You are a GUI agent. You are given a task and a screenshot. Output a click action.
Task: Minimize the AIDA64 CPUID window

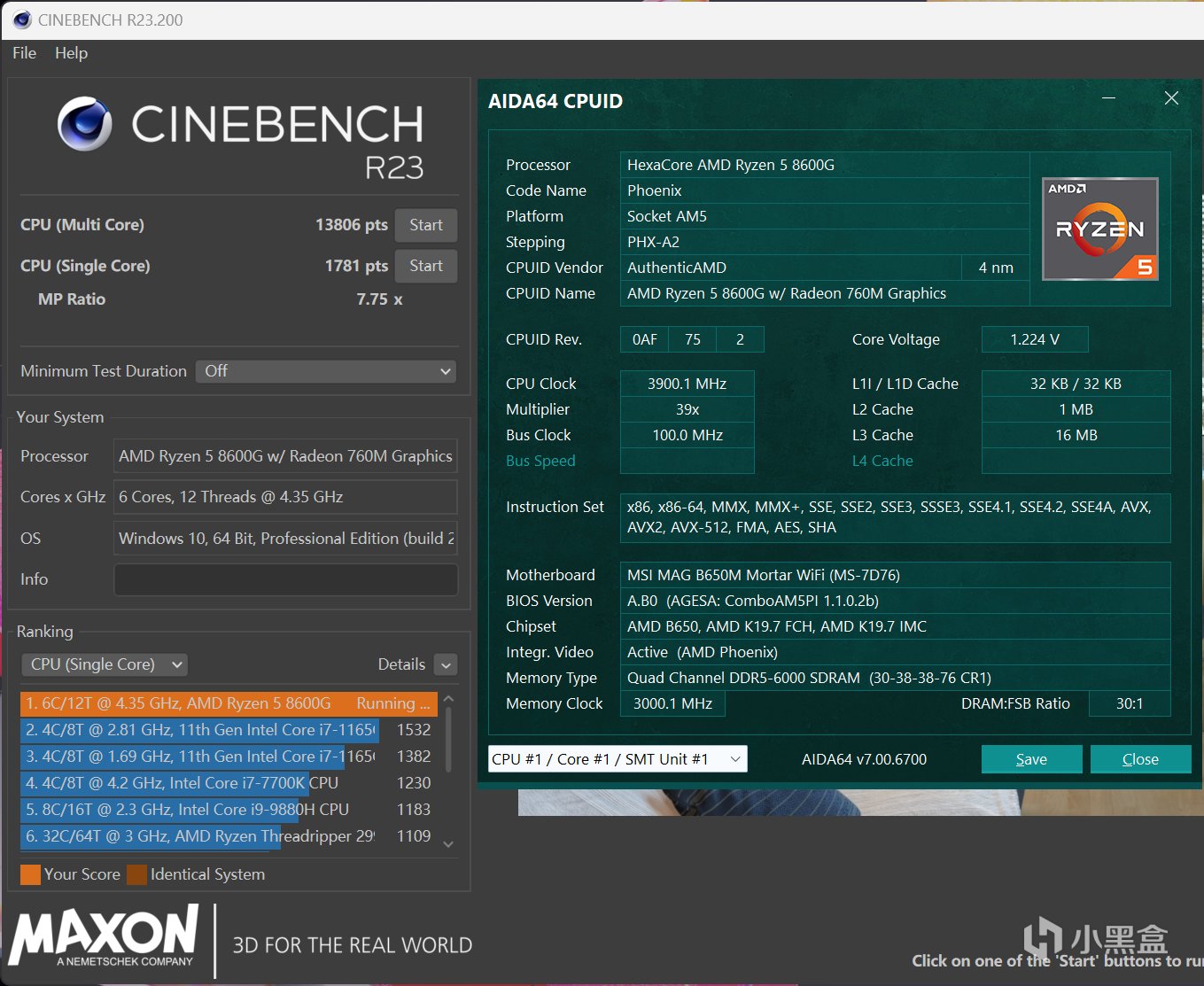1109,98
